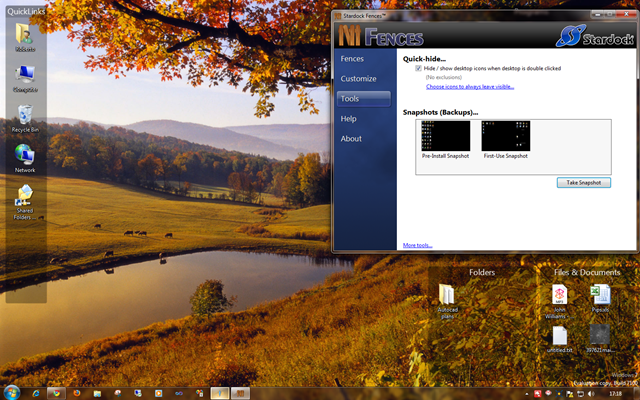Image resolution: width=640 pixels, height=400 pixels.
Task: Click the Take Snapshot button
Action: [583, 182]
